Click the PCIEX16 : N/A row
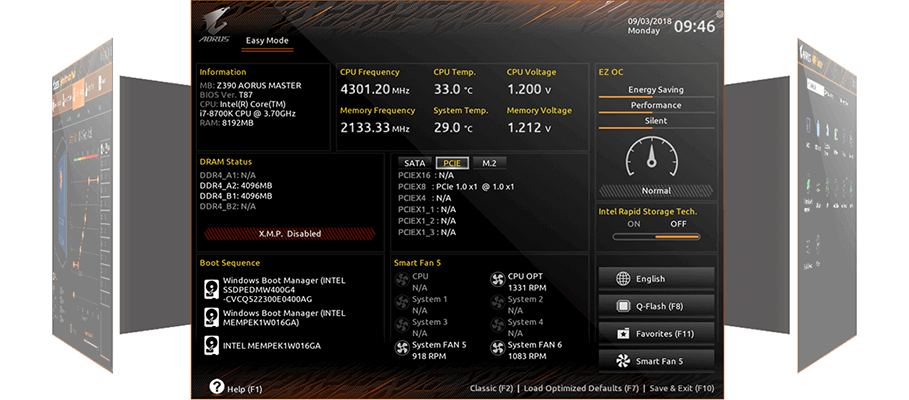This screenshot has height=400, width=909. (x=426, y=175)
